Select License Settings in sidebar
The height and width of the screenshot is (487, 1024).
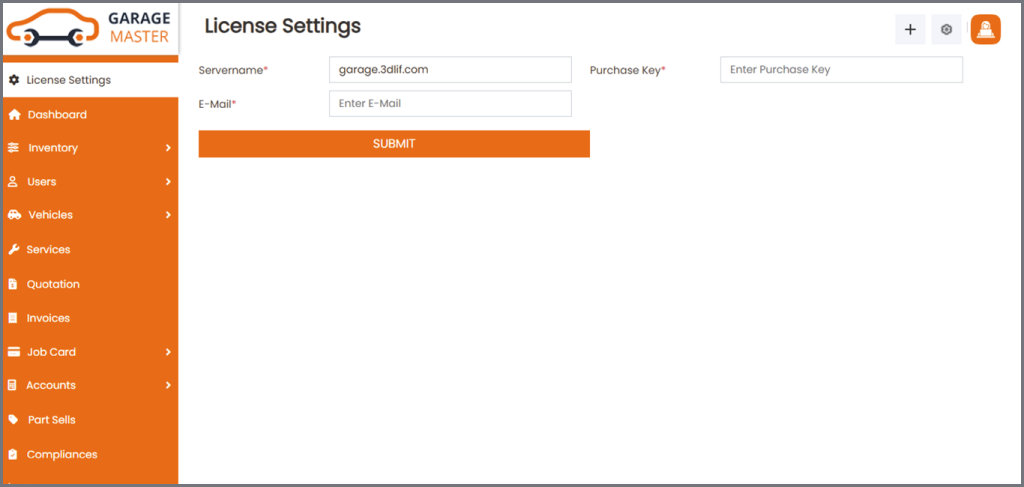(68, 80)
